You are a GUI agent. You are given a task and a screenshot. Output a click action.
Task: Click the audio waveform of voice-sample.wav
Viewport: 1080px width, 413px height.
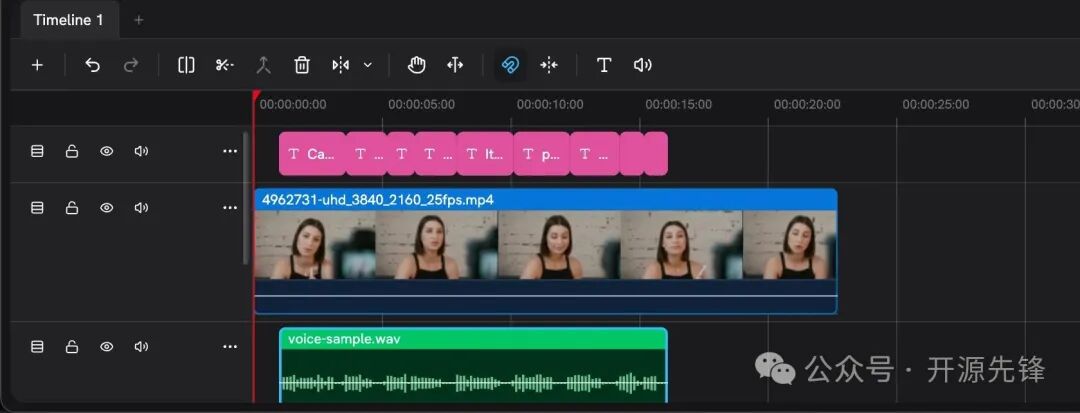[473, 383]
